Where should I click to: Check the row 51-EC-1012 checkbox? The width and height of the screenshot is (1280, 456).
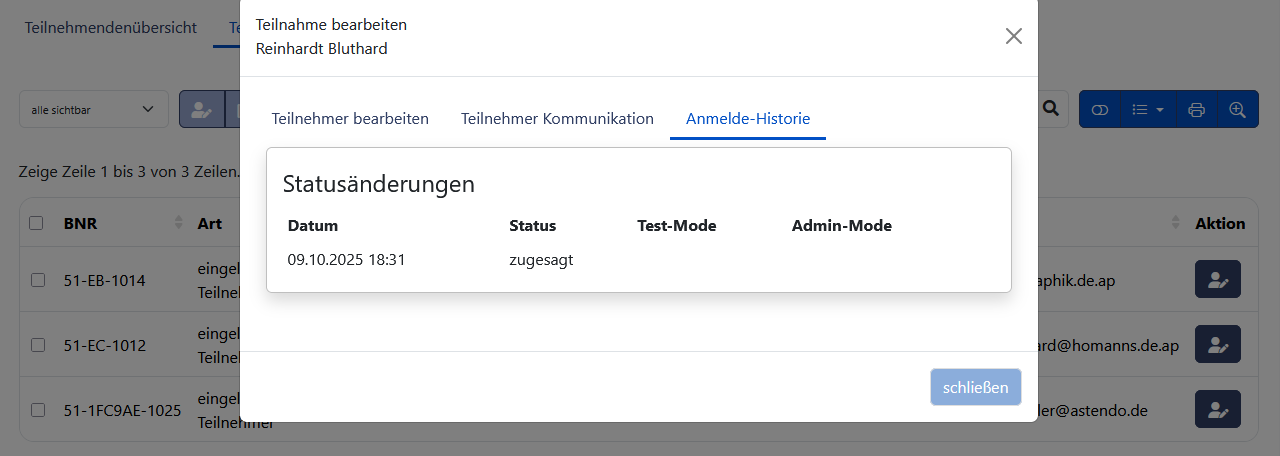[38, 345]
